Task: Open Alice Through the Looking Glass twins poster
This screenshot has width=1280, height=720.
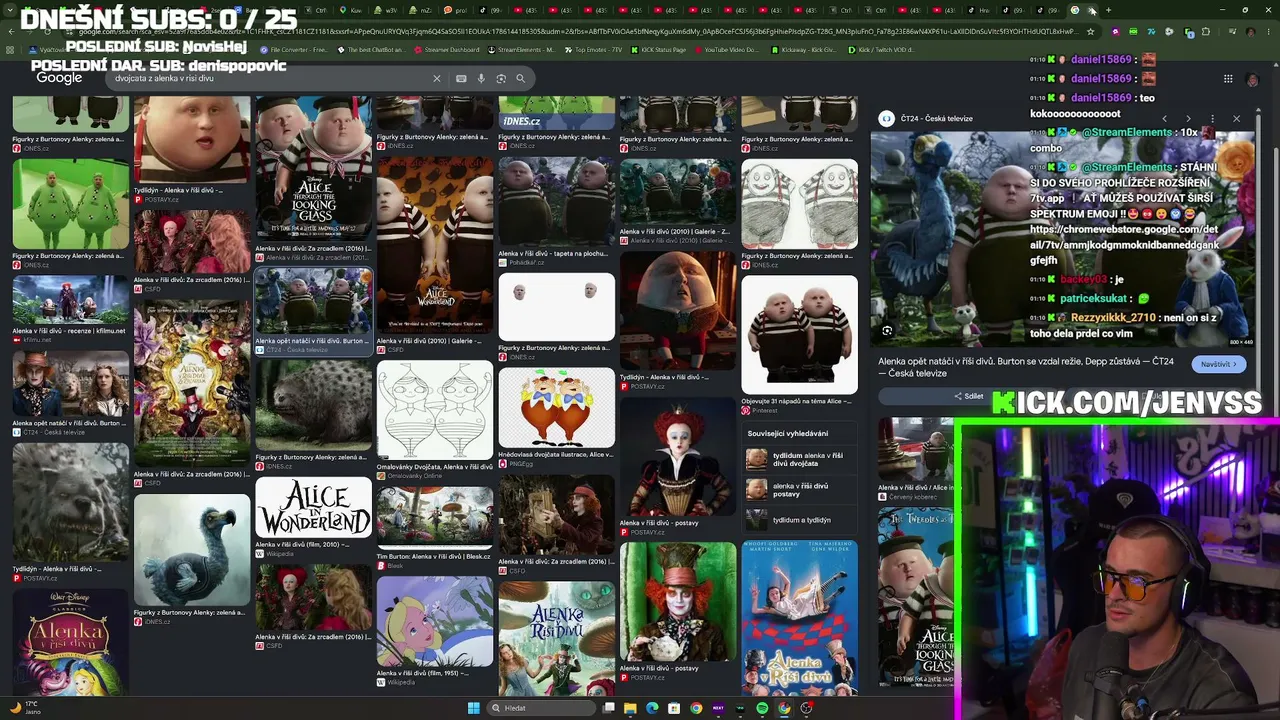Action: click(x=313, y=169)
